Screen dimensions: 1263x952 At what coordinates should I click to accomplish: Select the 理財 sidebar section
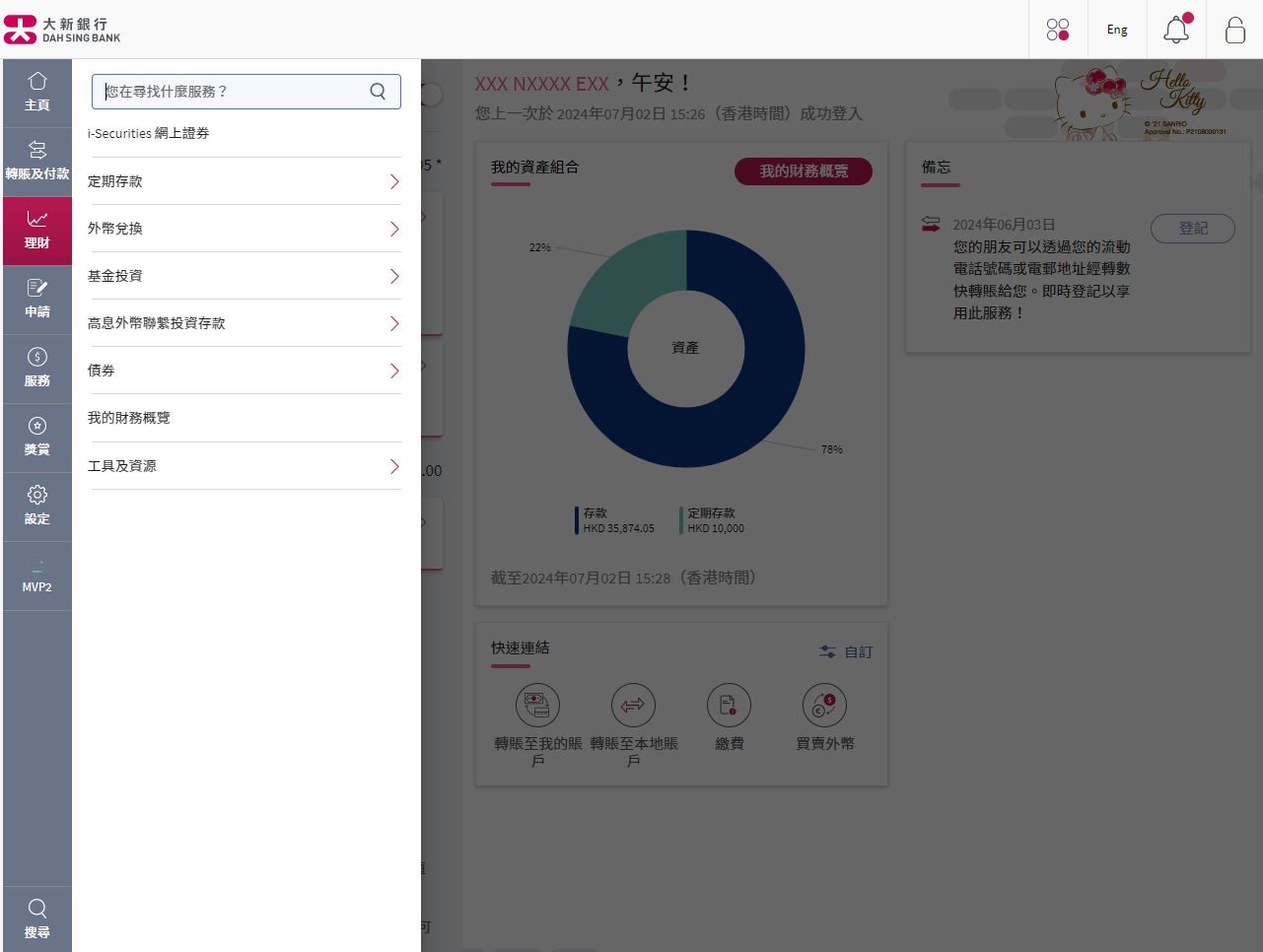[x=36, y=230]
